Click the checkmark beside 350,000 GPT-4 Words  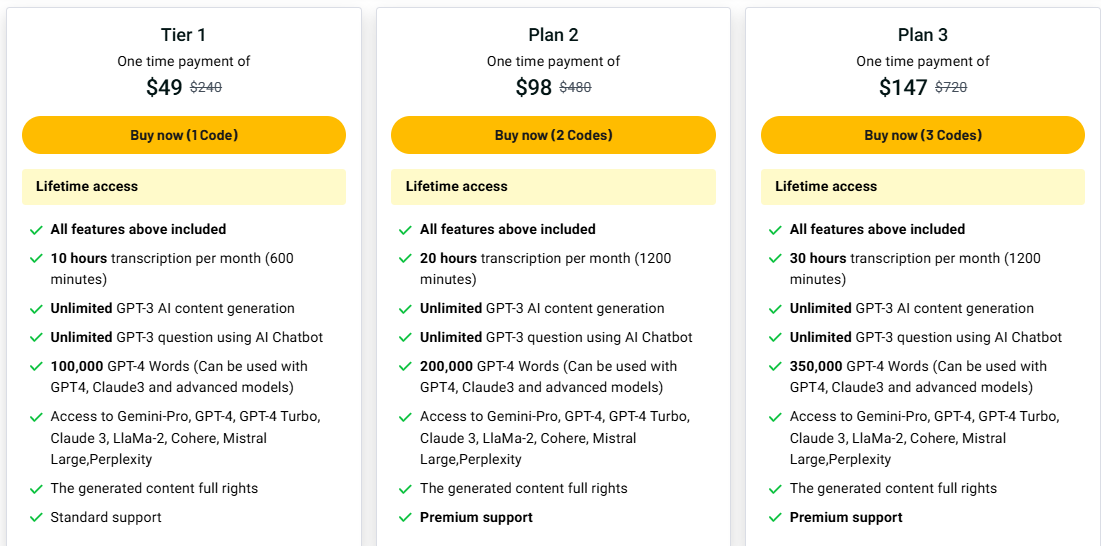click(775, 367)
